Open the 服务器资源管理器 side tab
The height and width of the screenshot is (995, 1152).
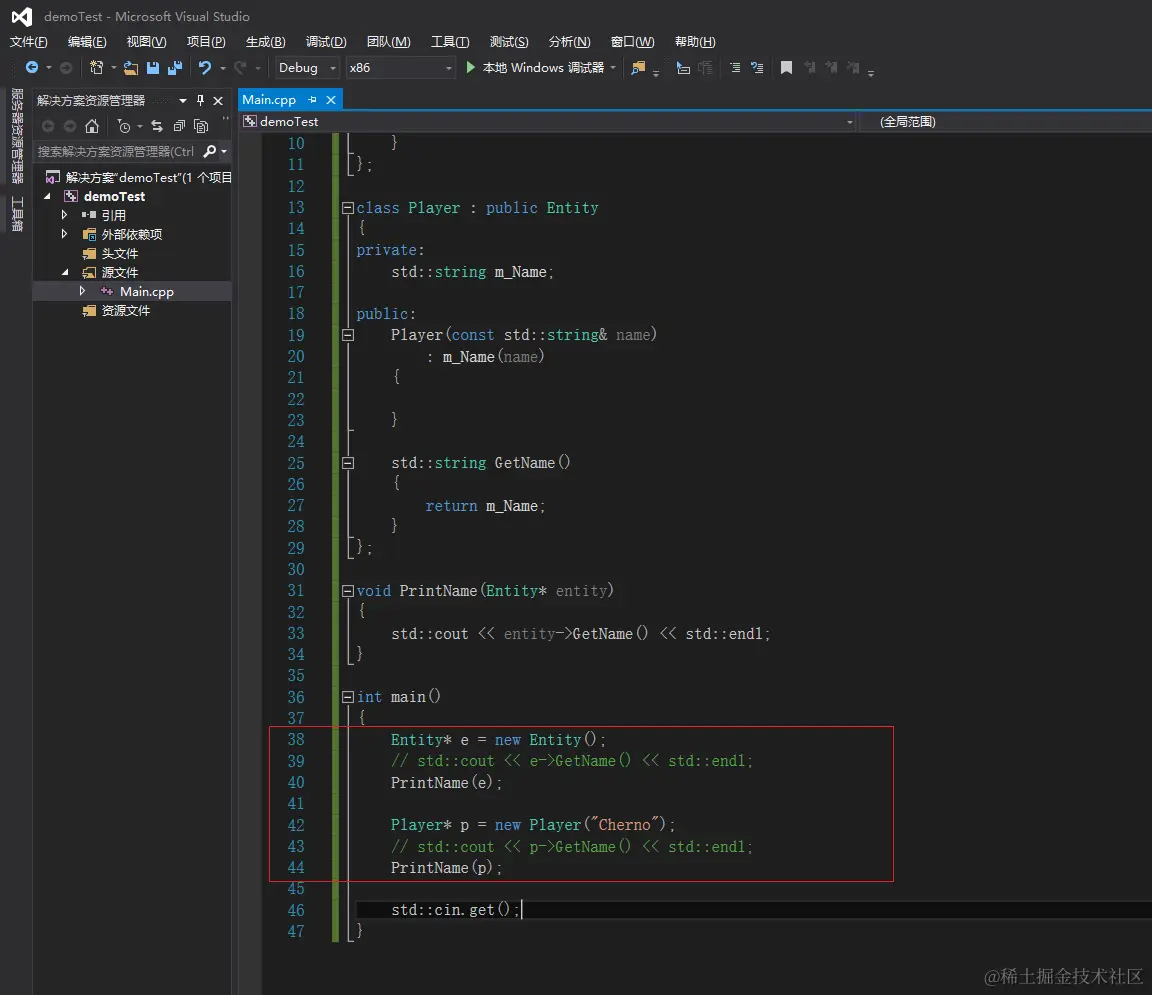pos(16,135)
